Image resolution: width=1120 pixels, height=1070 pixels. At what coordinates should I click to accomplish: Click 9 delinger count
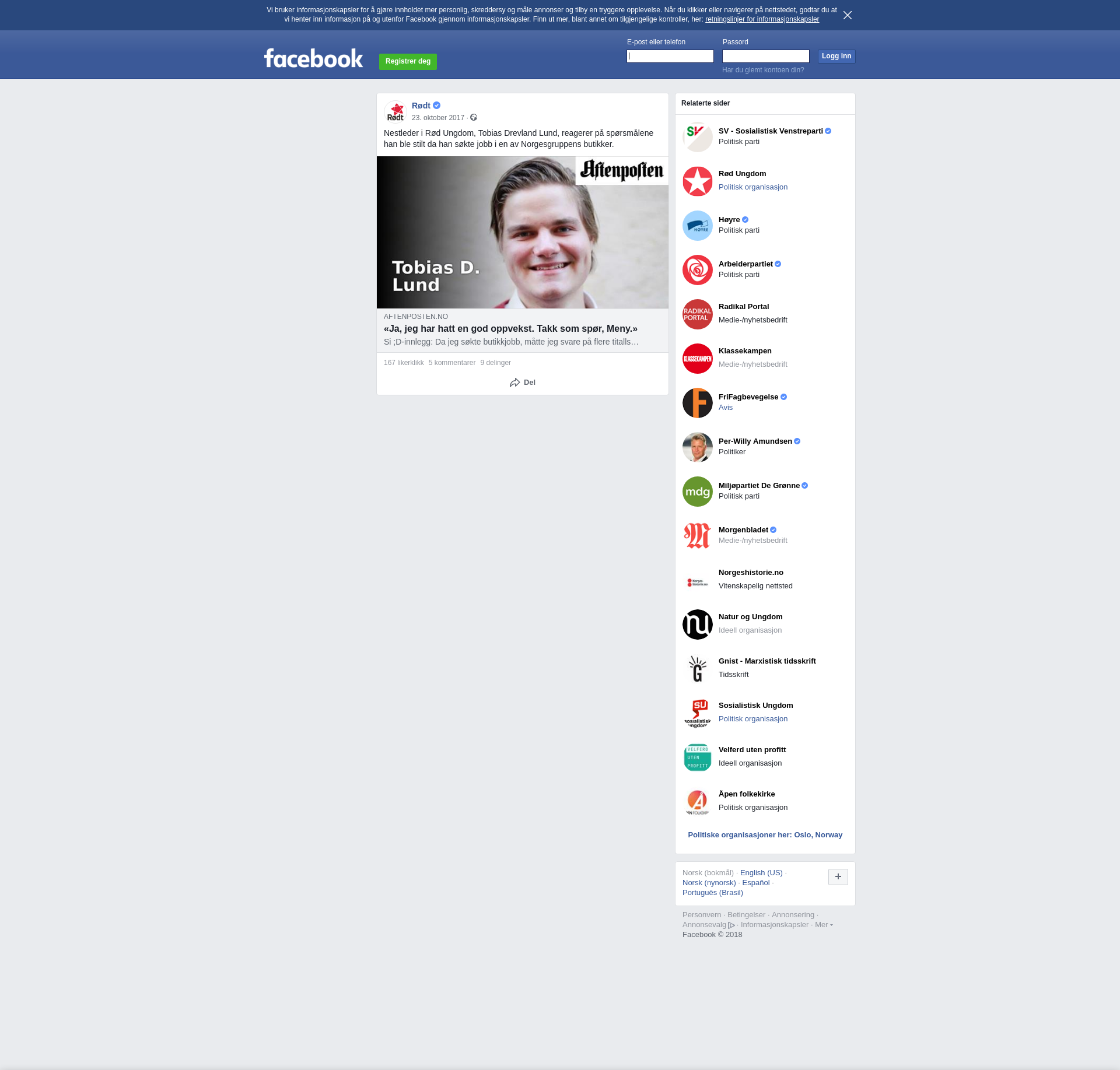tap(496, 363)
